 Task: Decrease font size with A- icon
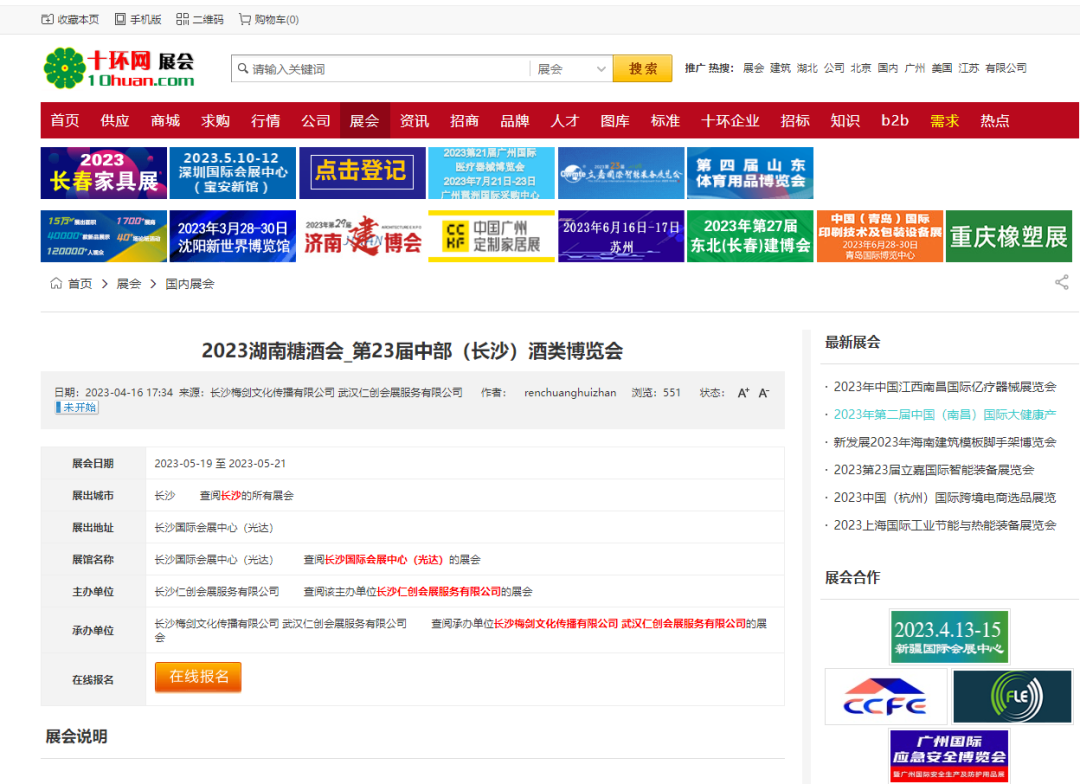click(x=763, y=393)
